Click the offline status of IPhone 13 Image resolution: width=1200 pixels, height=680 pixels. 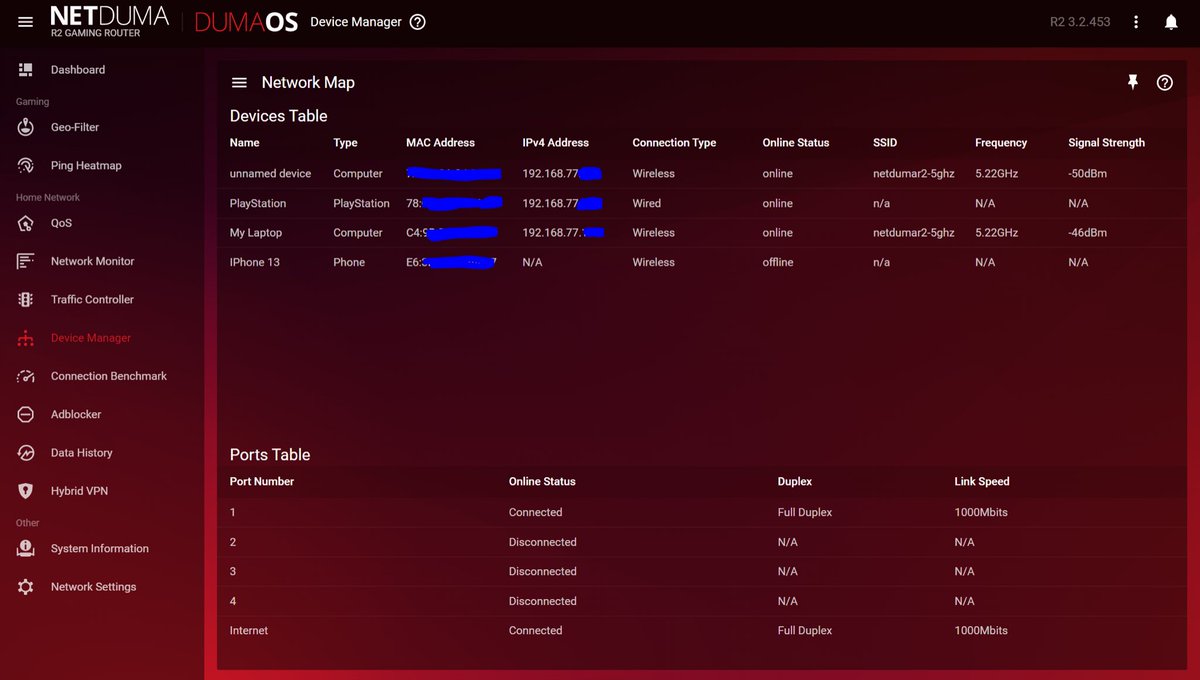pos(778,262)
